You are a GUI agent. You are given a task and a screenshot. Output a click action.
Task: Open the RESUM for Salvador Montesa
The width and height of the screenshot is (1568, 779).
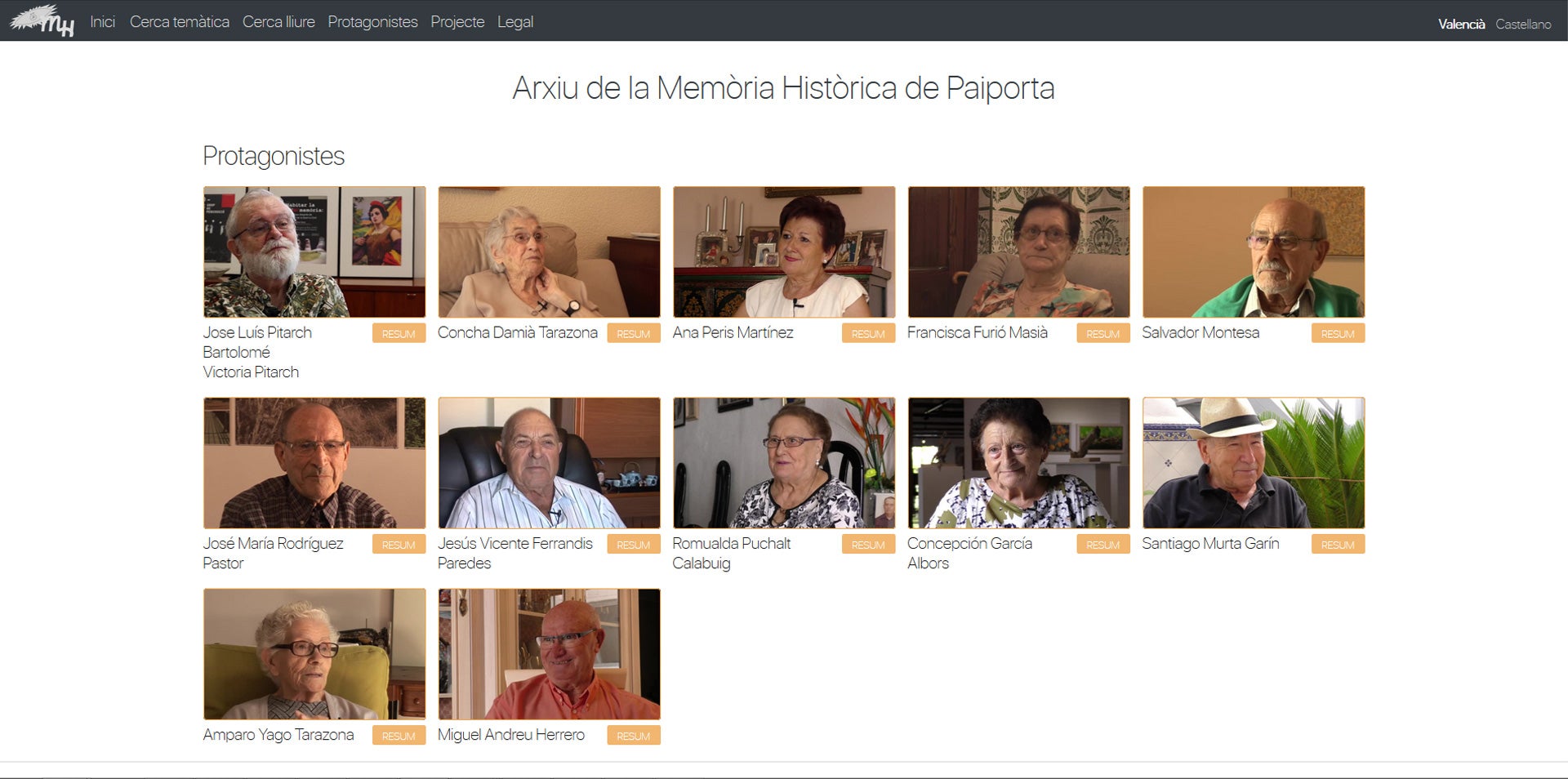point(1338,332)
